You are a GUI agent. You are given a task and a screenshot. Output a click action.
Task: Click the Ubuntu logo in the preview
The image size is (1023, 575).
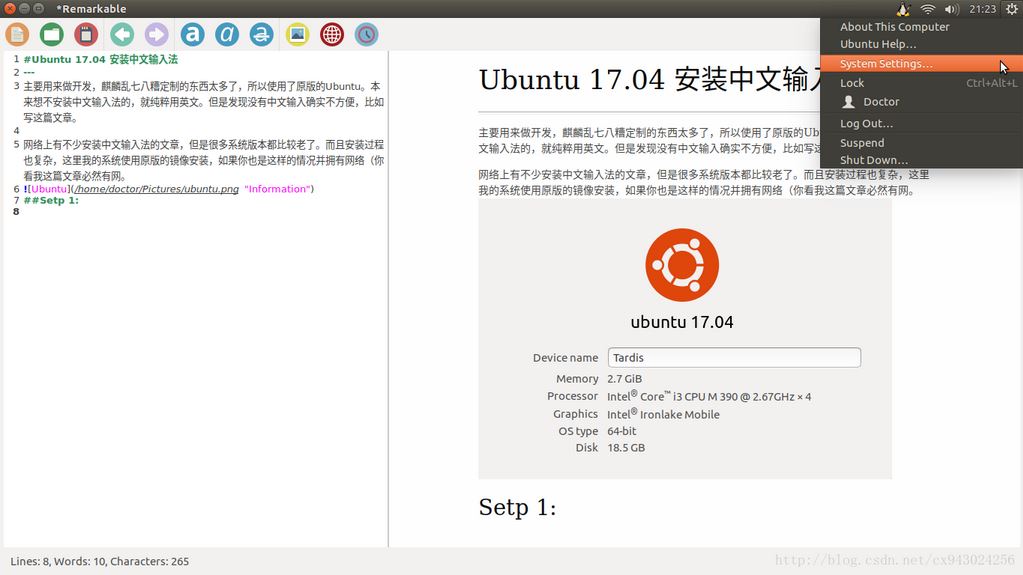pyautogui.click(x=682, y=265)
